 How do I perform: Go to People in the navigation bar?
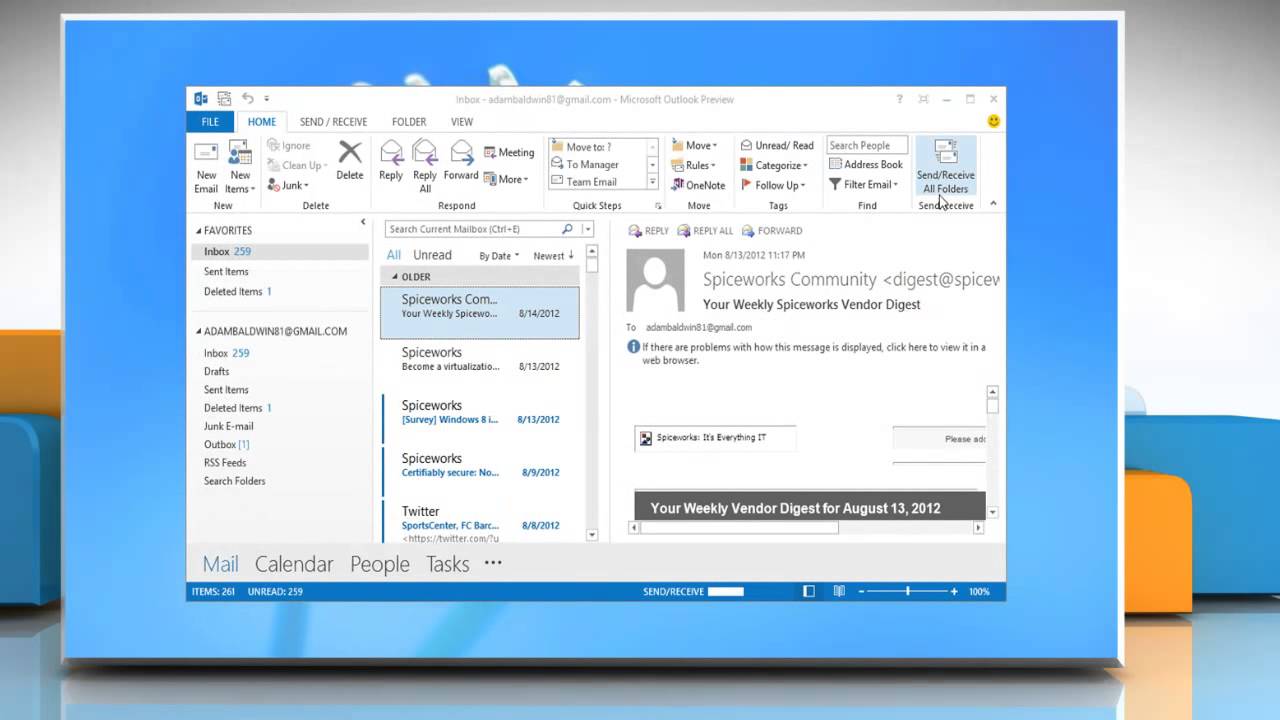coord(380,564)
